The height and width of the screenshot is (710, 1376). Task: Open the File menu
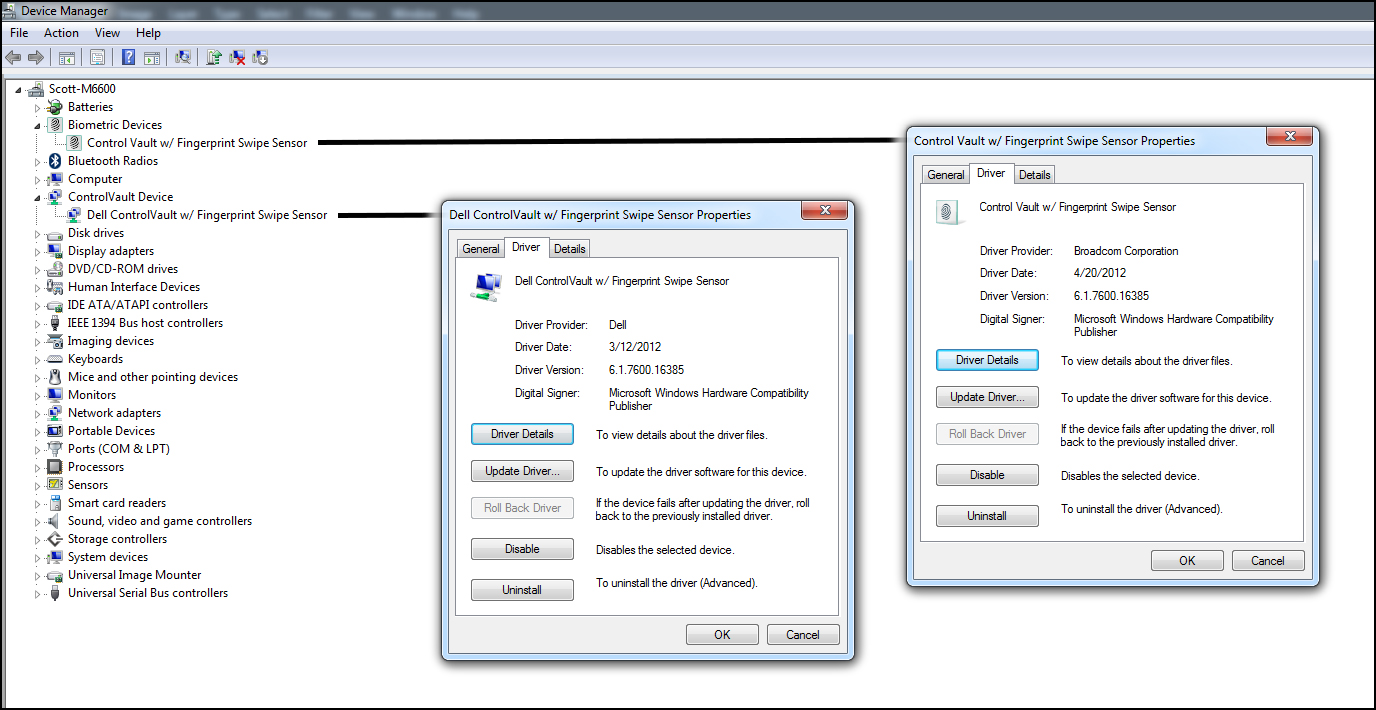[19, 33]
